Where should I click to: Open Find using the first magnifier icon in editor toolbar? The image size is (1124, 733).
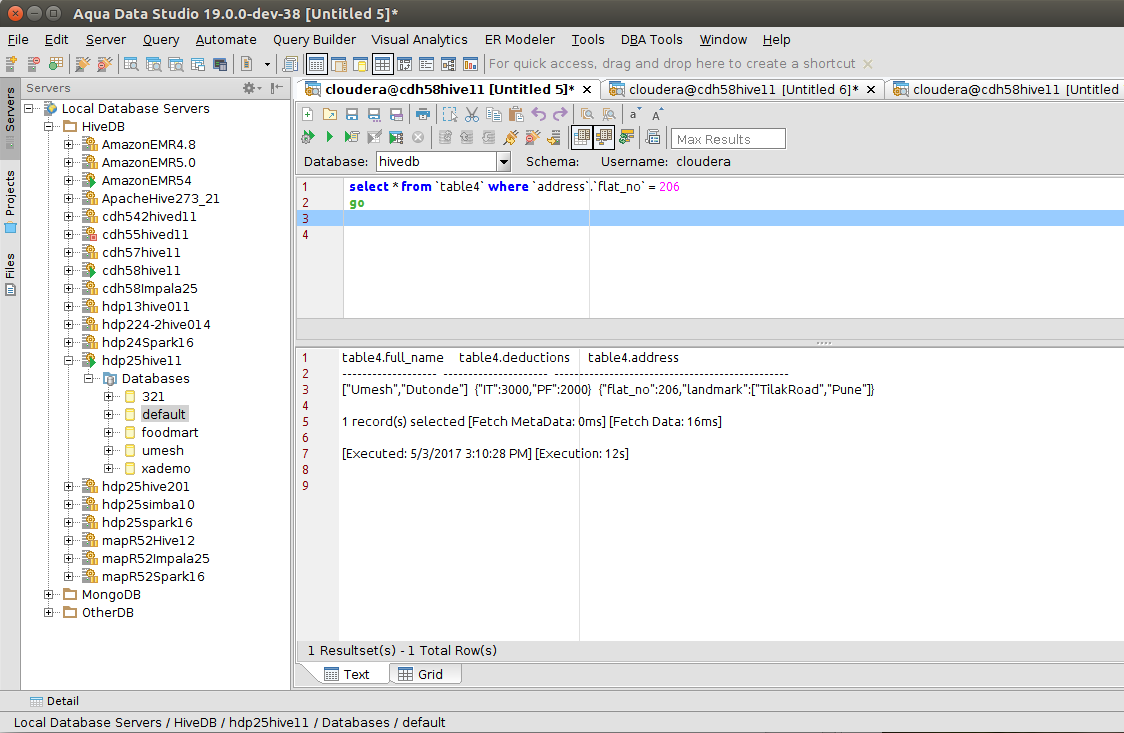tap(587, 114)
